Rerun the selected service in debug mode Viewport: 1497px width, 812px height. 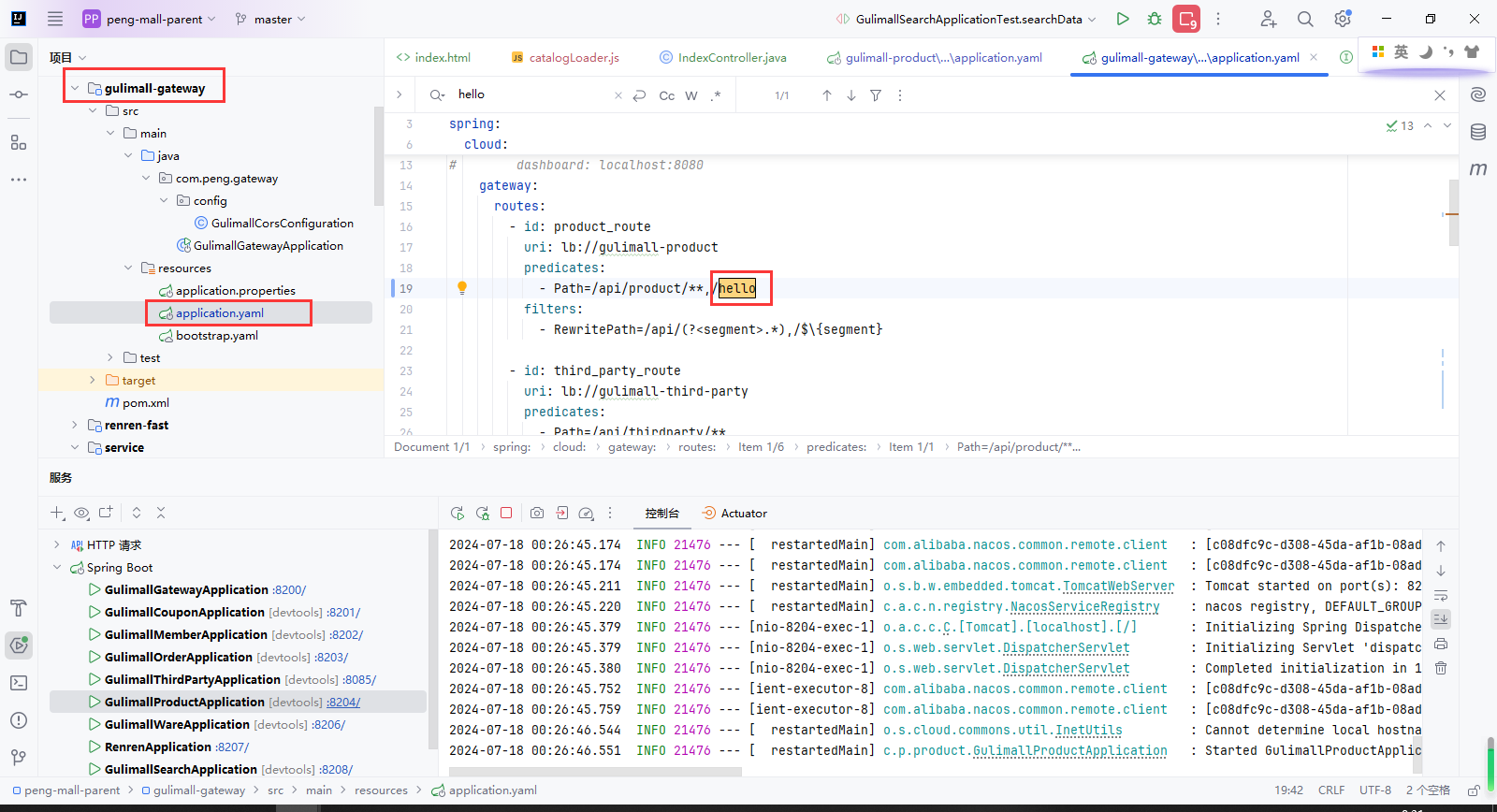[x=483, y=513]
